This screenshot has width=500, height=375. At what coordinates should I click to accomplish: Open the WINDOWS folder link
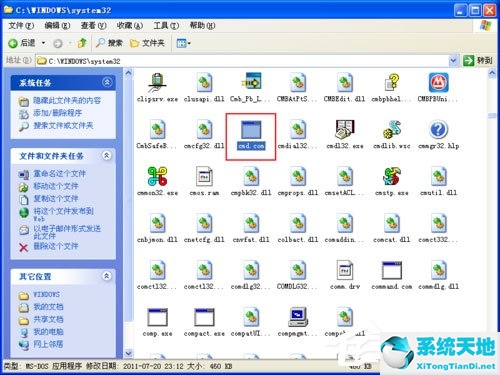click(47, 295)
